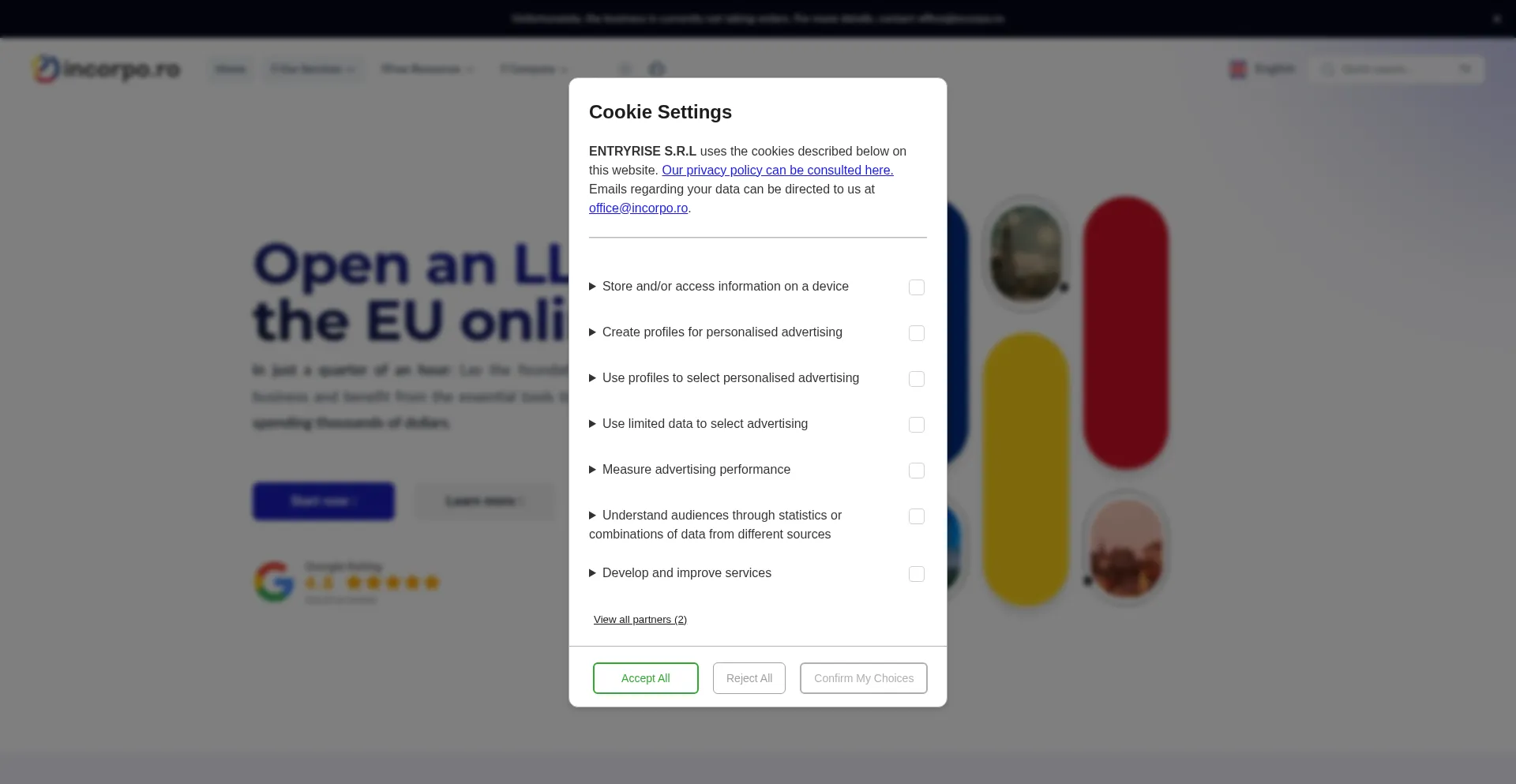Click the search icon in quick search
This screenshot has width=1516, height=784.
[x=1328, y=69]
